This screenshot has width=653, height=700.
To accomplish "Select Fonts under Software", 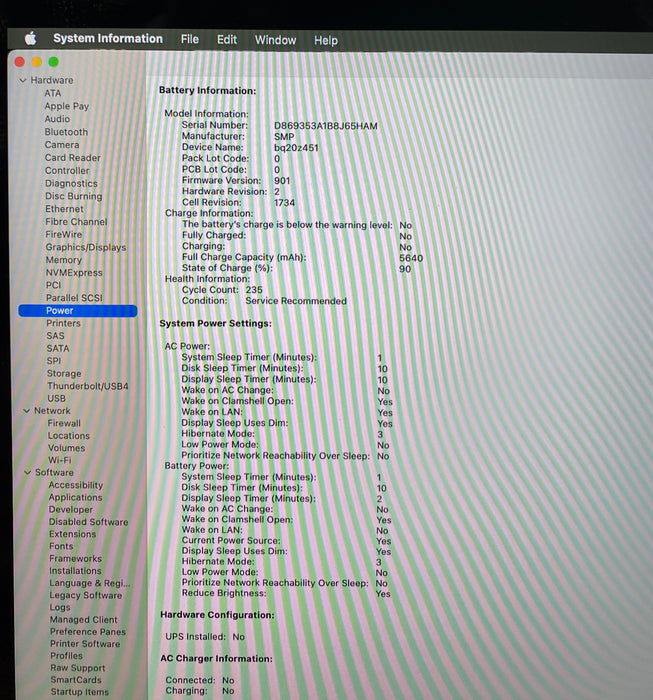I will tap(61, 546).
